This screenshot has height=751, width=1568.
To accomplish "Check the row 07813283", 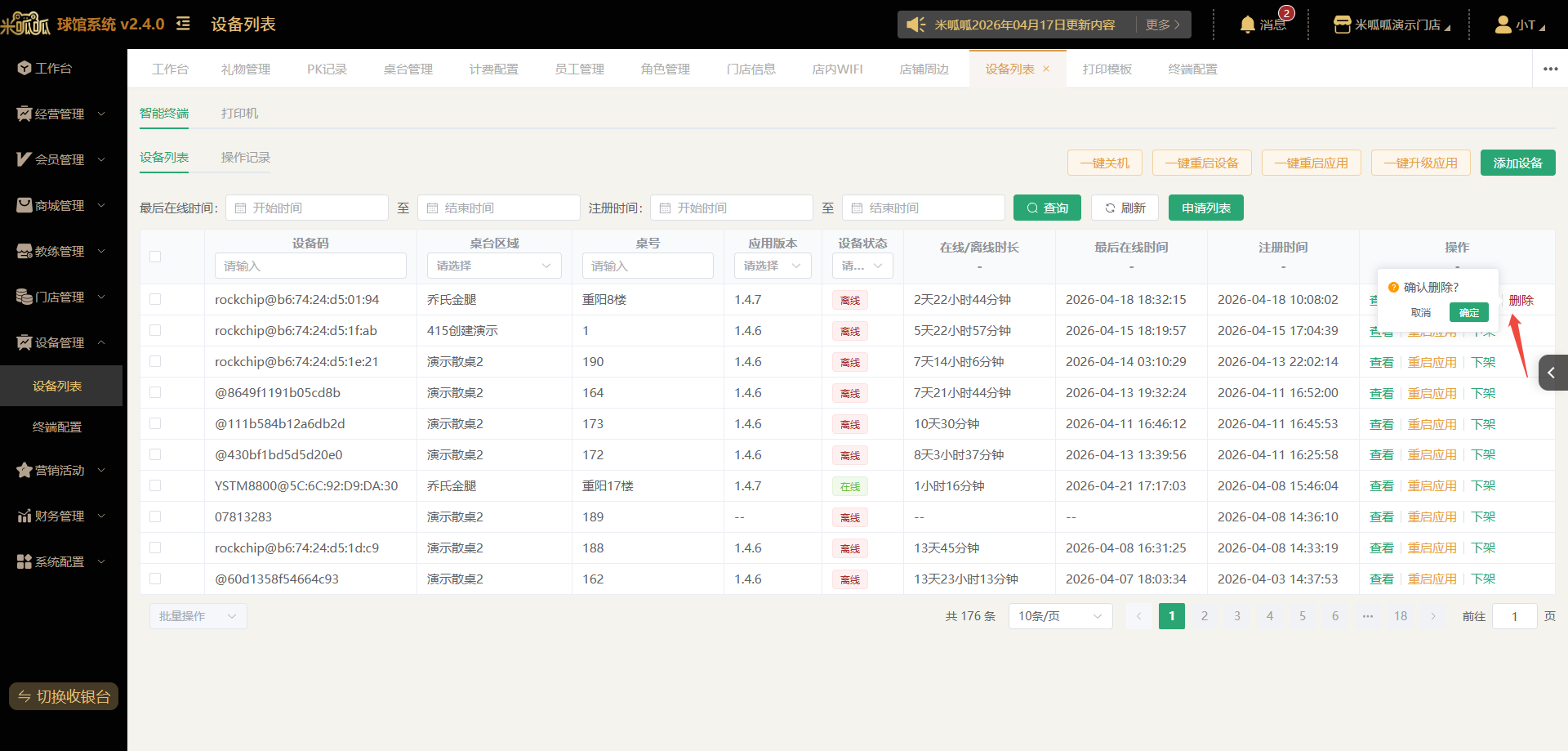I will 155,516.
